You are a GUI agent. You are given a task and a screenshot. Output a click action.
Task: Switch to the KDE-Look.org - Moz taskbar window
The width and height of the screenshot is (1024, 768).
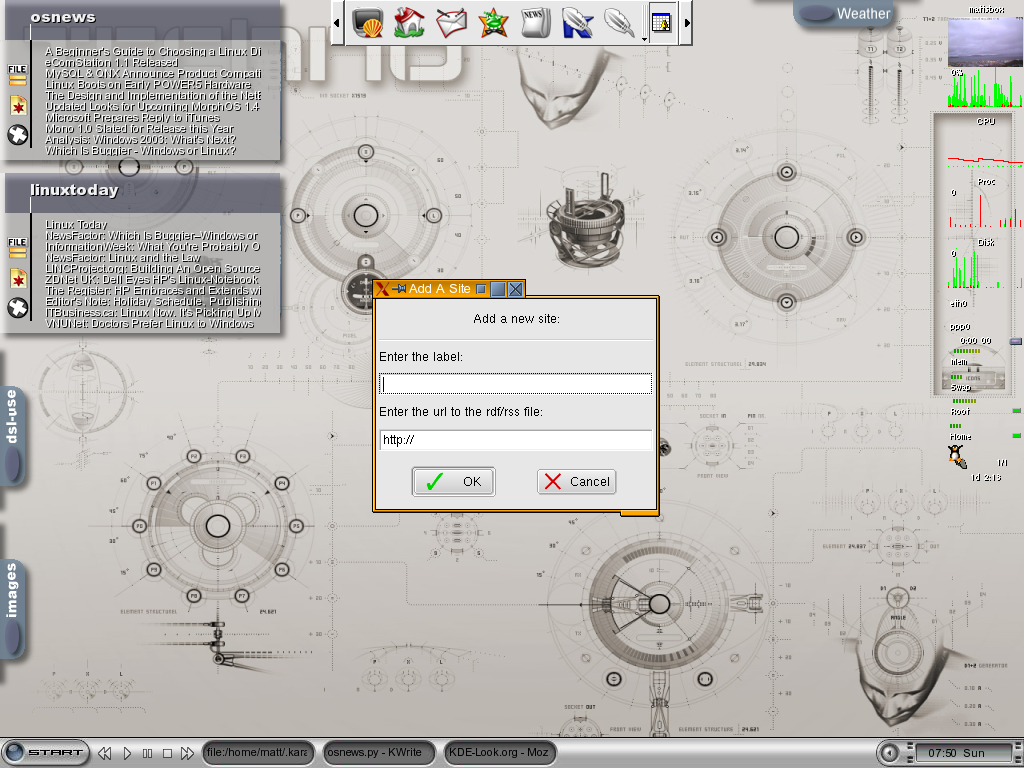500,752
